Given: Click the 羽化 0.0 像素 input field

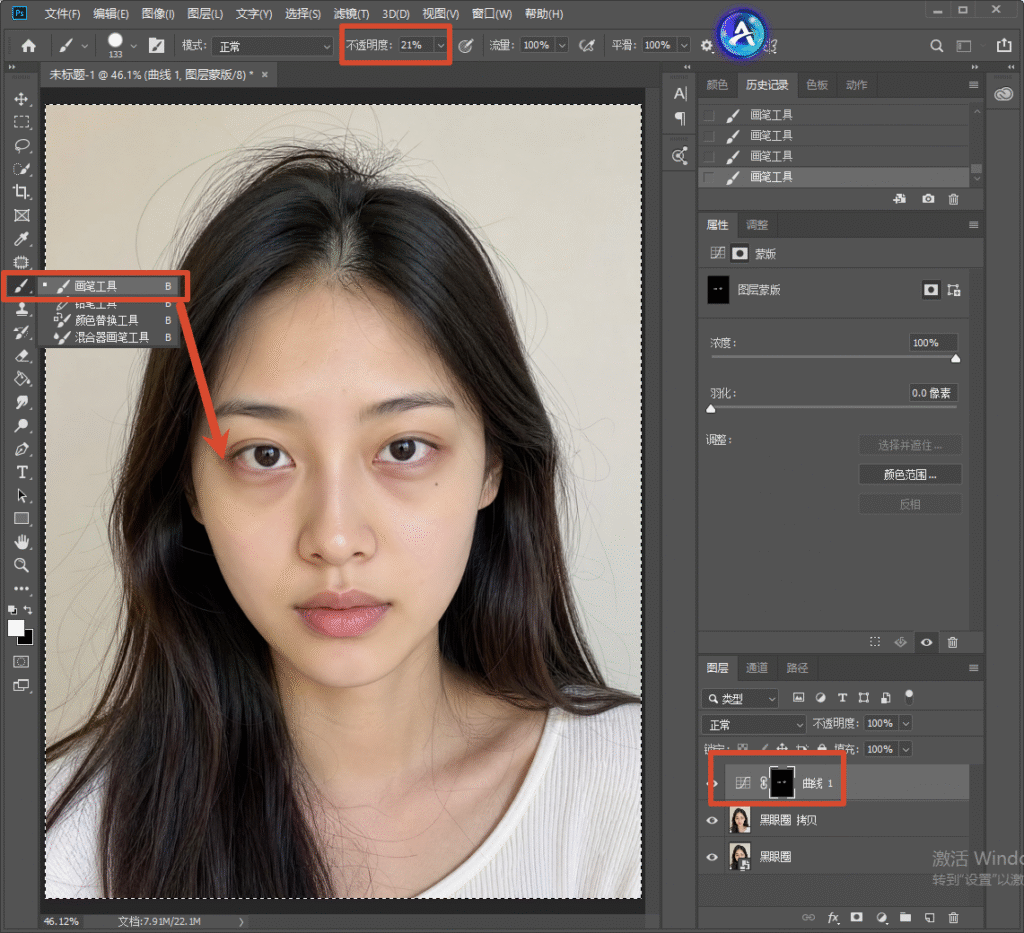Looking at the screenshot, I should click(x=933, y=393).
